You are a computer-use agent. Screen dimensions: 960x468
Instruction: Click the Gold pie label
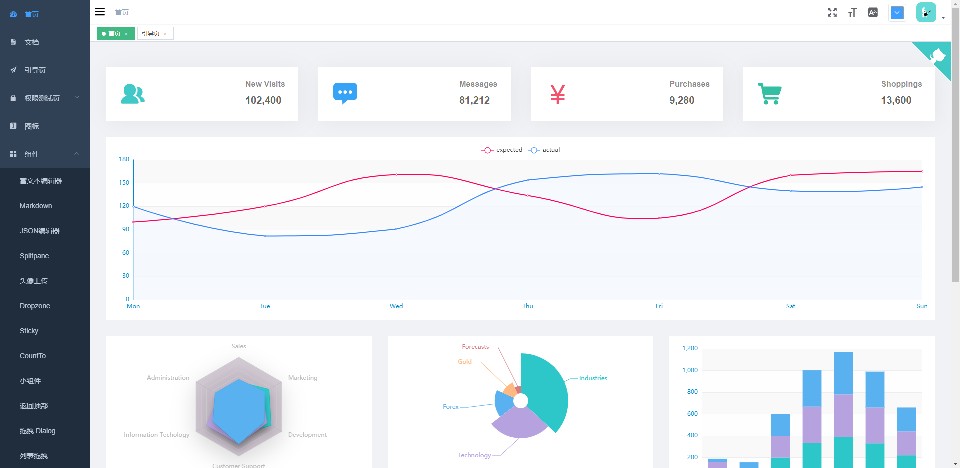point(464,362)
